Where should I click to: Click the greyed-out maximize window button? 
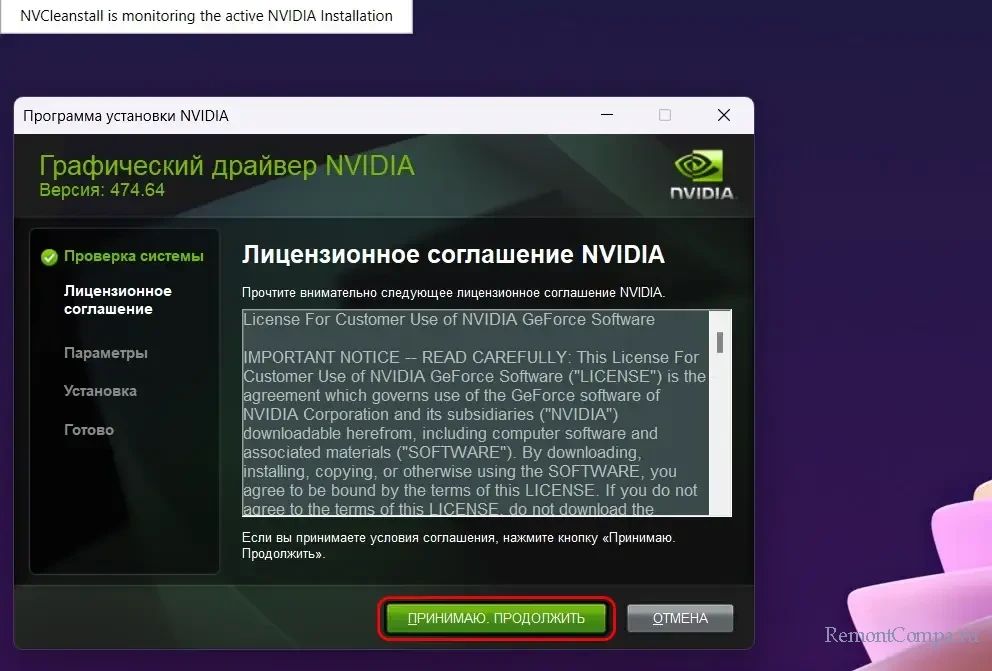pyautogui.click(x=665, y=116)
